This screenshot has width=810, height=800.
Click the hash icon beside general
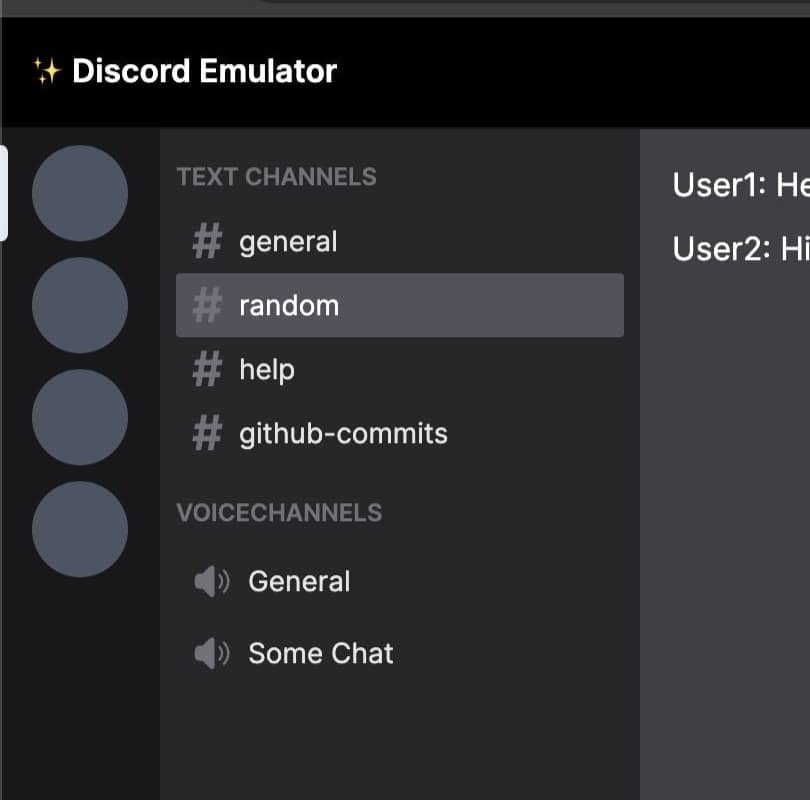tap(207, 241)
